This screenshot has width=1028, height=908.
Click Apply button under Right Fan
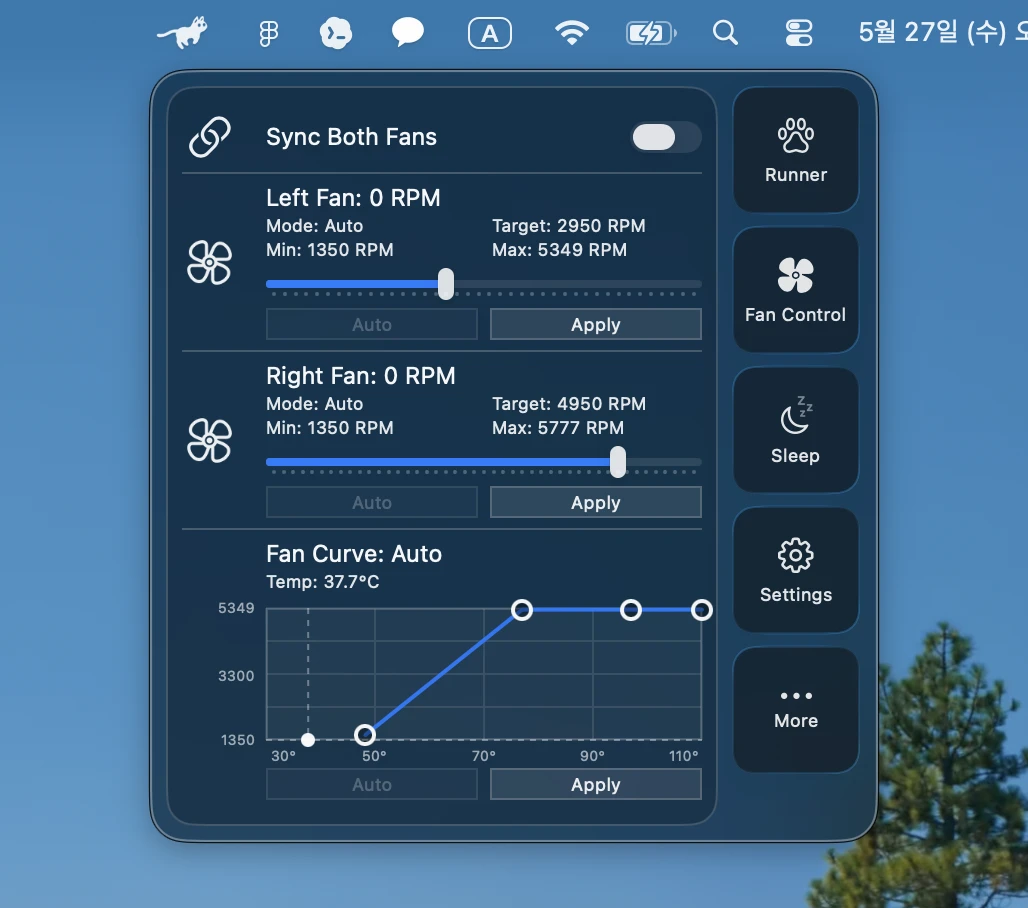pyautogui.click(x=595, y=502)
